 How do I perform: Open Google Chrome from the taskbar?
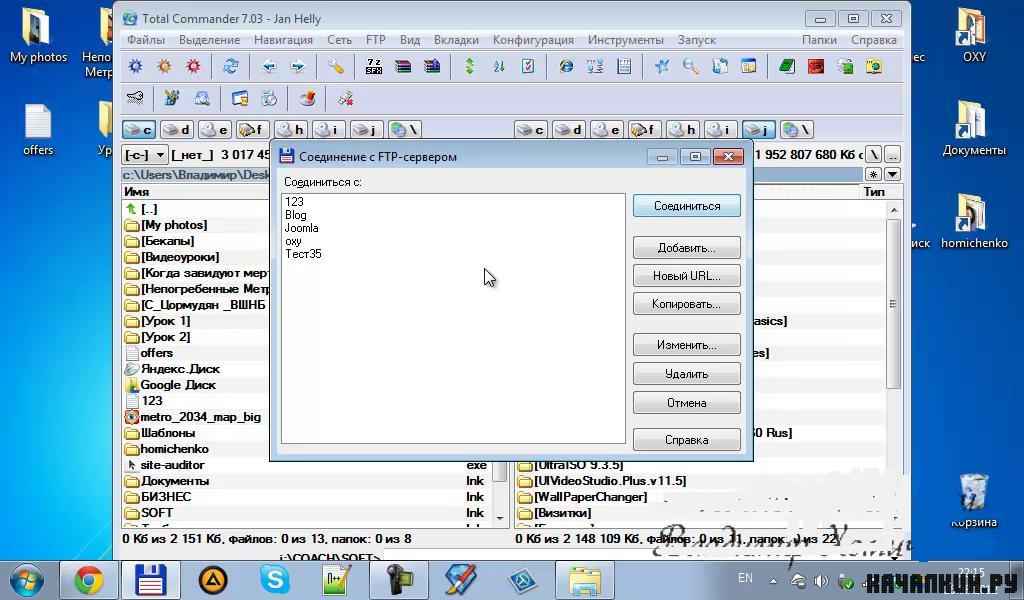point(89,580)
